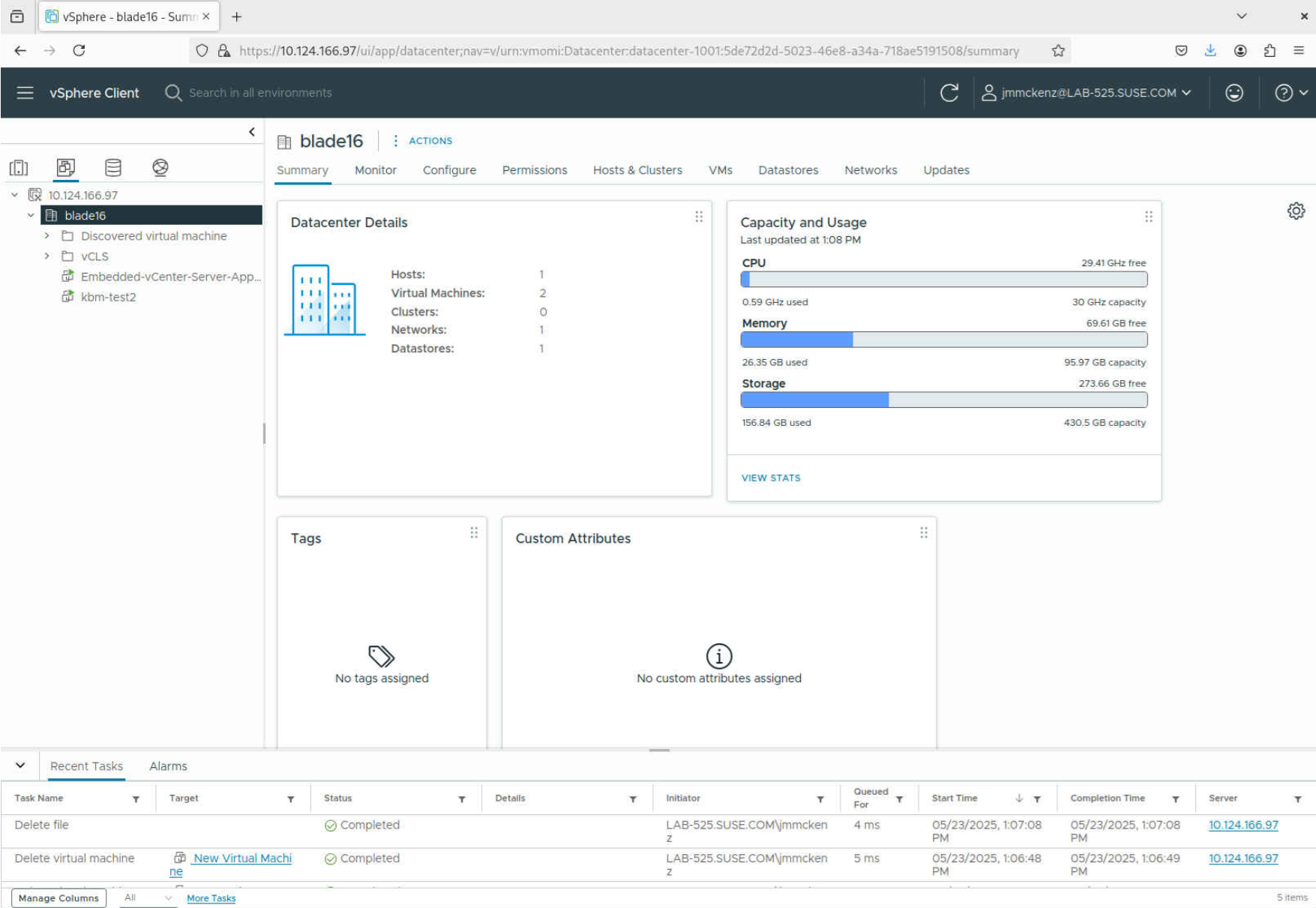Toggle the filter funnel on the Target column

pyautogui.click(x=291, y=799)
